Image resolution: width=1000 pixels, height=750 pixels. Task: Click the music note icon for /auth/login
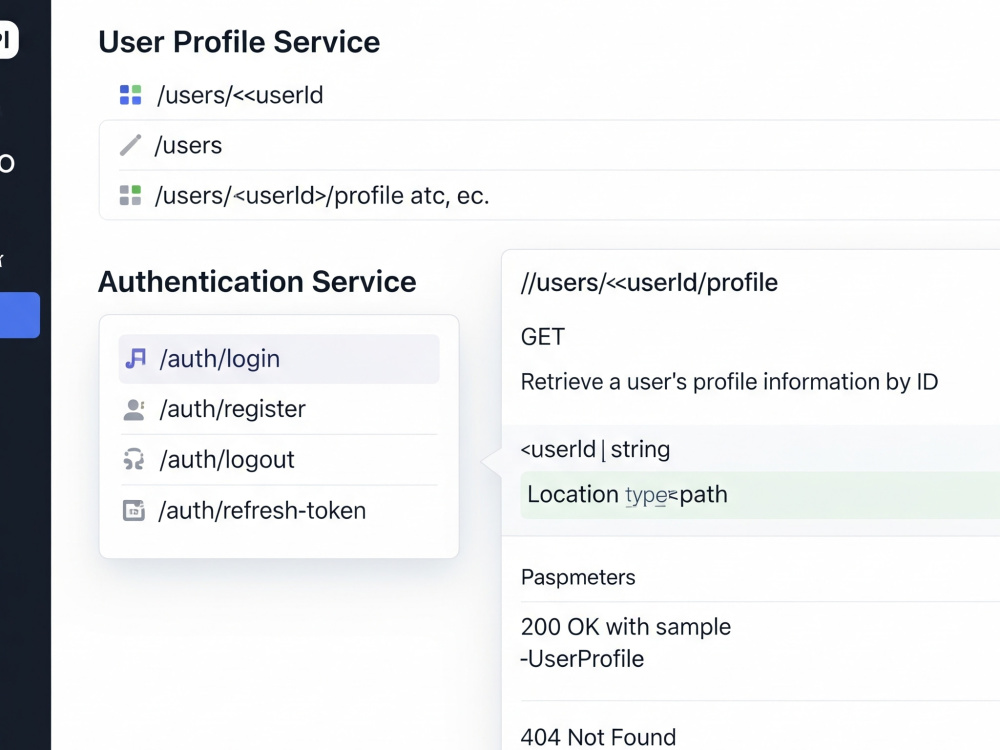pos(135,358)
